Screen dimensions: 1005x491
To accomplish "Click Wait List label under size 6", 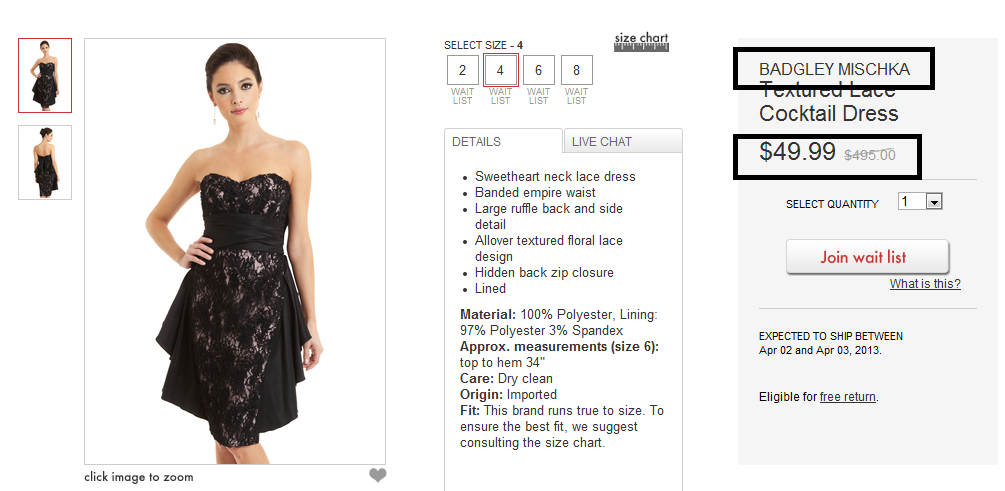I will pyautogui.click(x=538, y=96).
